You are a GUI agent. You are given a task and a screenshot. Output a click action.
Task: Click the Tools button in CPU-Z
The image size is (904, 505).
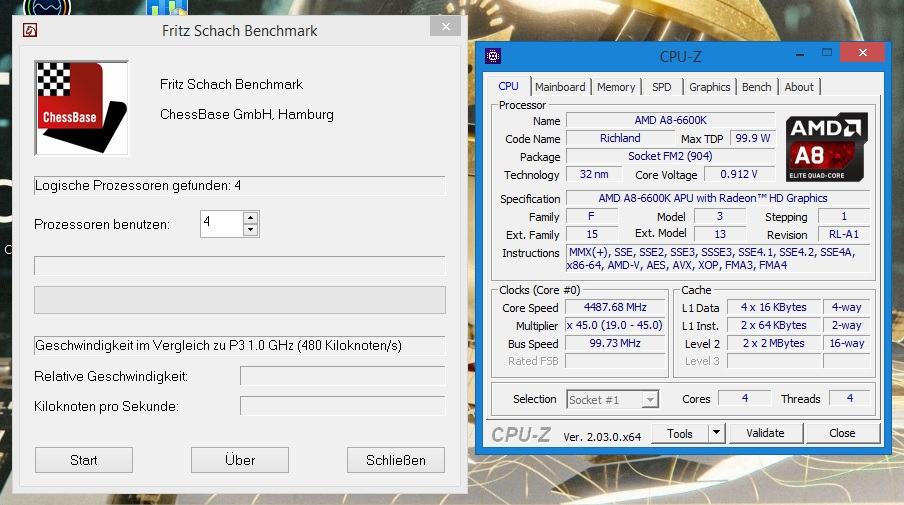click(x=680, y=434)
